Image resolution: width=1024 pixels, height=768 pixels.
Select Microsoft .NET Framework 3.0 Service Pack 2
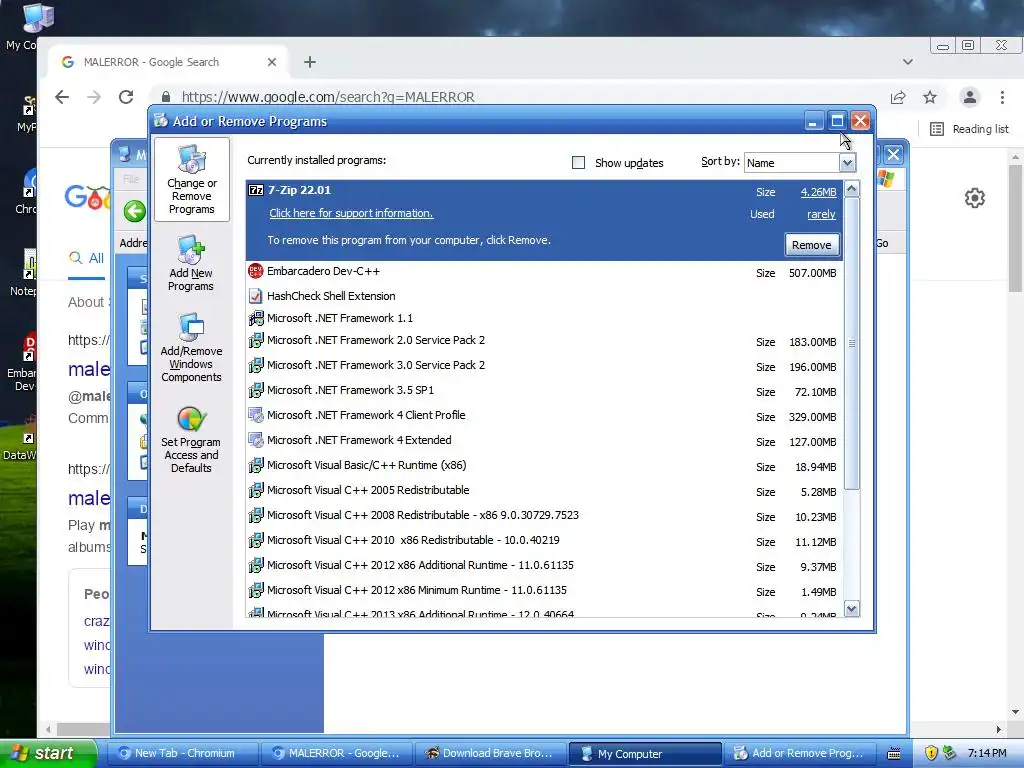click(545, 366)
